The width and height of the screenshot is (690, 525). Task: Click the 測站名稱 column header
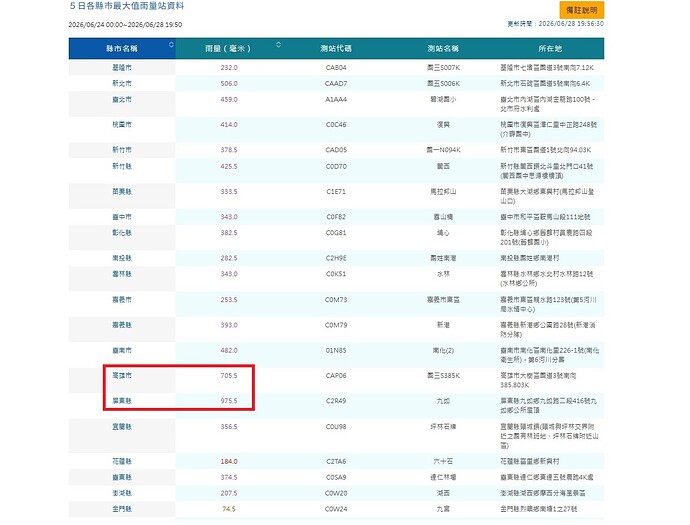443,48
